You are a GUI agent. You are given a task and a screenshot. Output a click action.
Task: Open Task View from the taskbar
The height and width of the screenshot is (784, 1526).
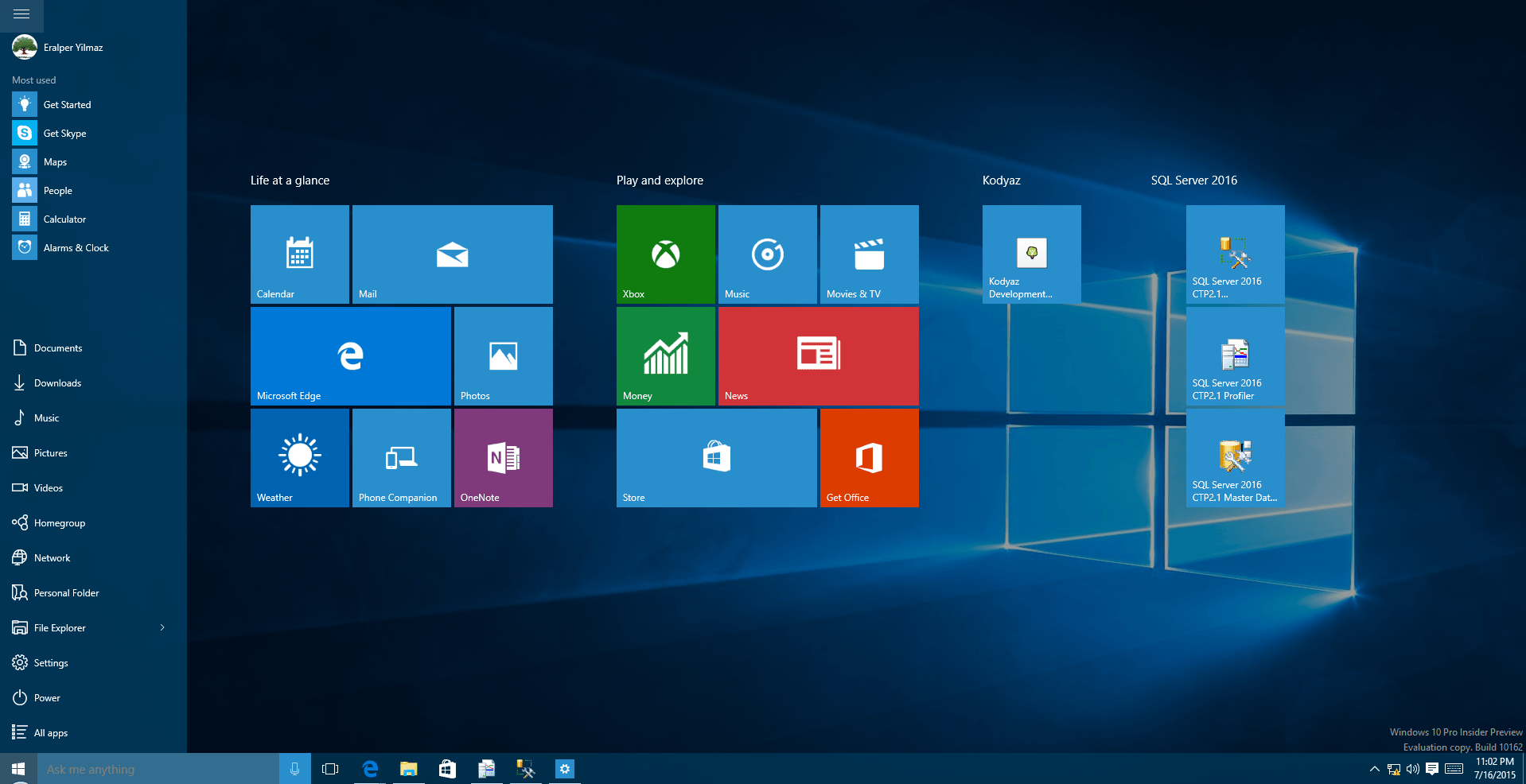329,769
